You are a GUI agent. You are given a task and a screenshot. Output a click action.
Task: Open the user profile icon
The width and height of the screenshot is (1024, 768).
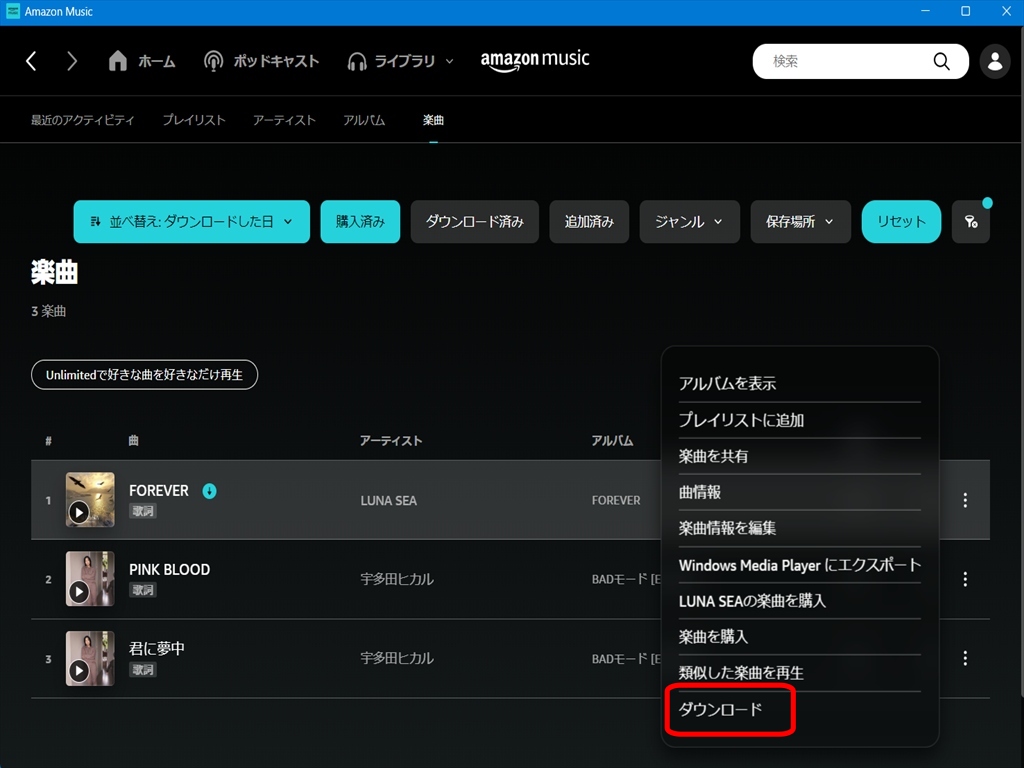995,61
